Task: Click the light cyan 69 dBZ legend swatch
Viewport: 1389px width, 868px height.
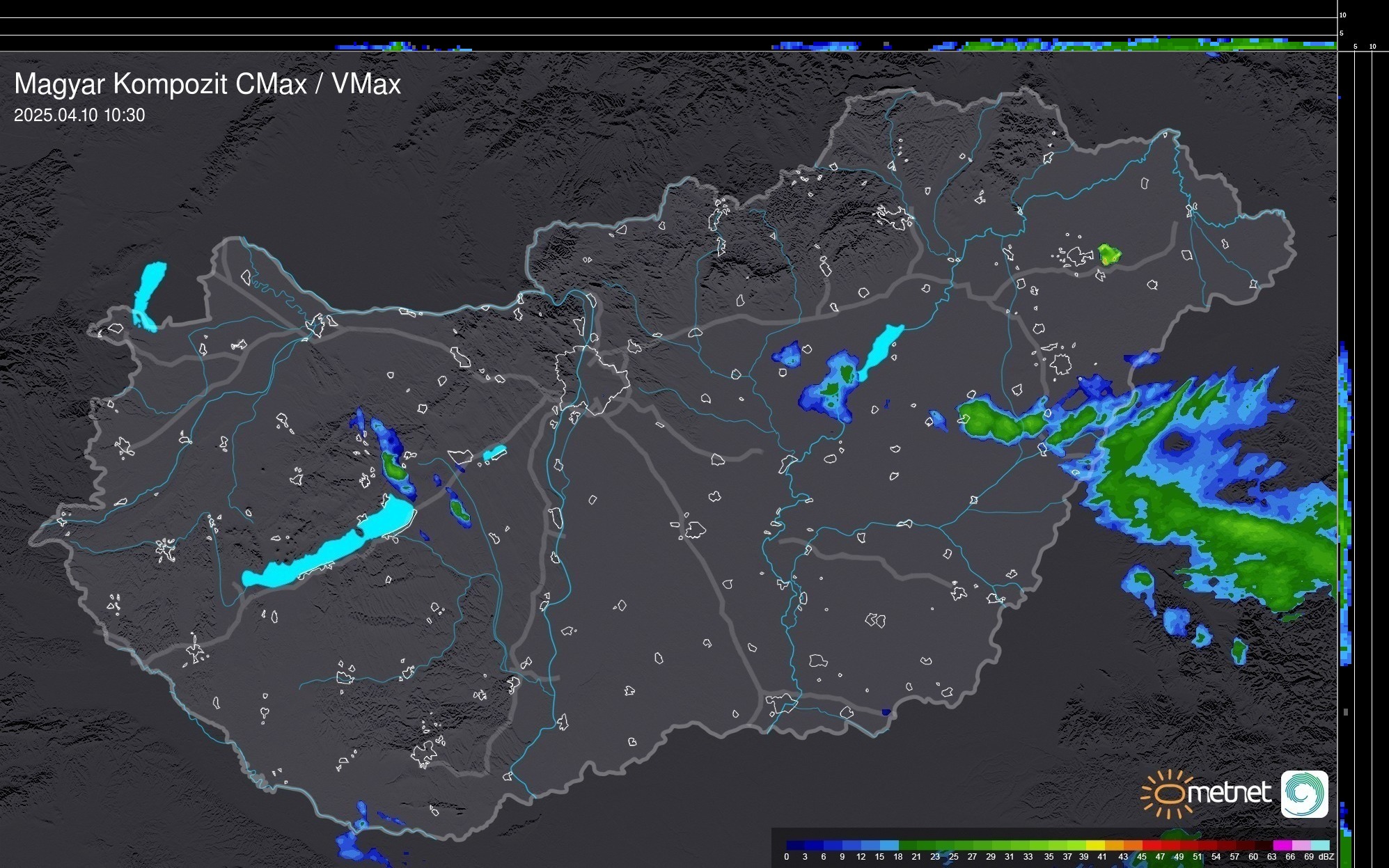Action: 1319,845
